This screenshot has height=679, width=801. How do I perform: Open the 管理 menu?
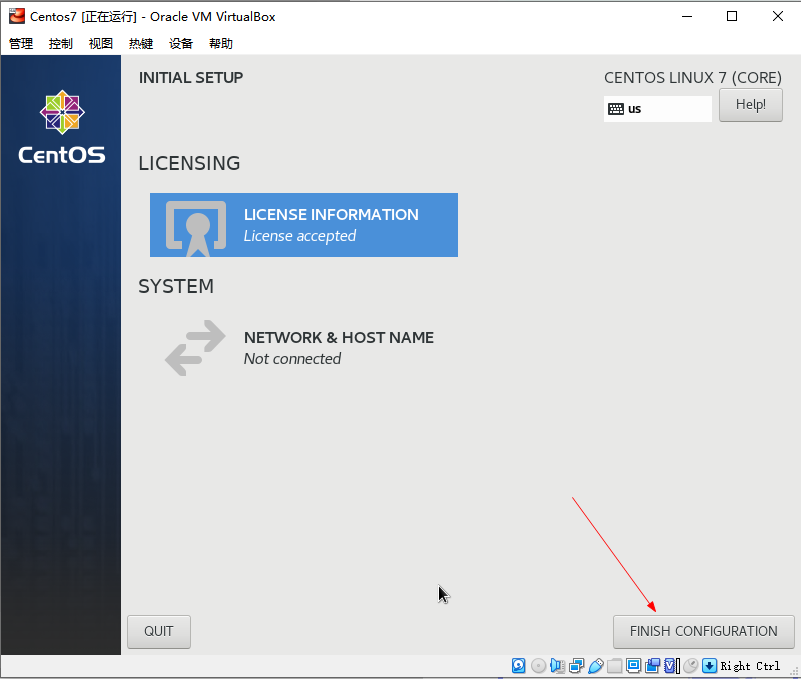[x=21, y=43]
